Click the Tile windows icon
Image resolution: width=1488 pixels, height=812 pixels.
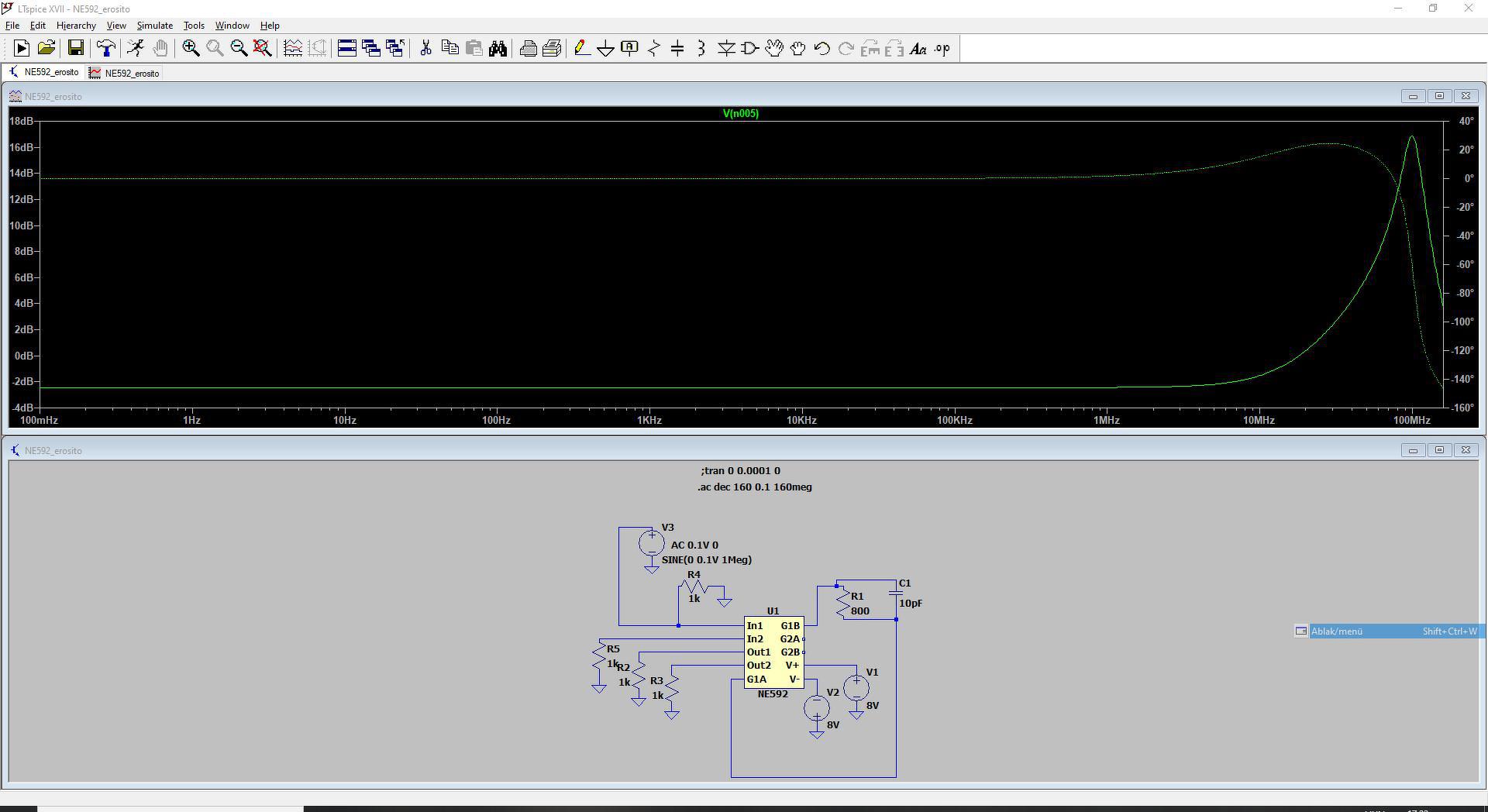click(347, 49)
